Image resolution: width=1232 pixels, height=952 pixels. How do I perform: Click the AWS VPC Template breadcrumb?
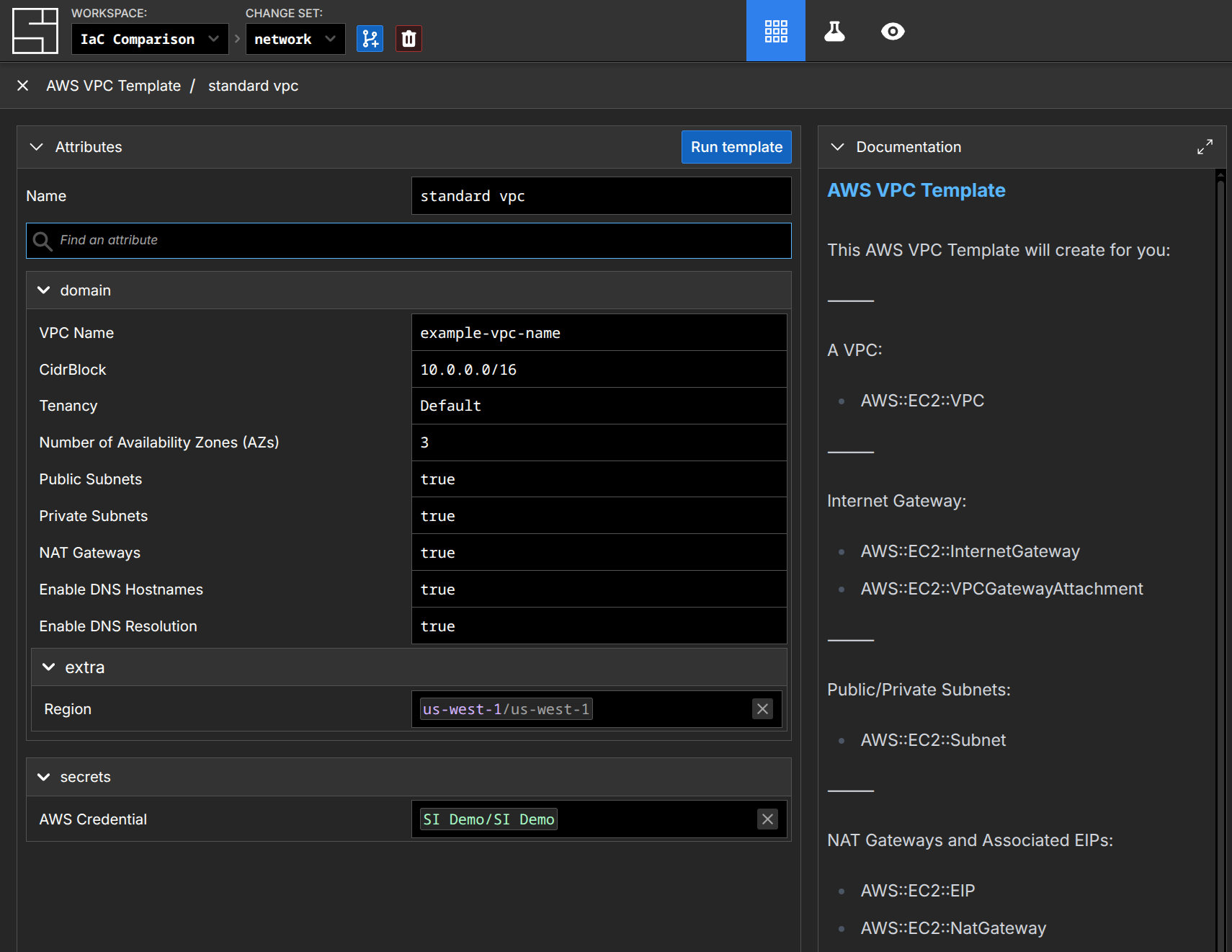coord(113,86)
